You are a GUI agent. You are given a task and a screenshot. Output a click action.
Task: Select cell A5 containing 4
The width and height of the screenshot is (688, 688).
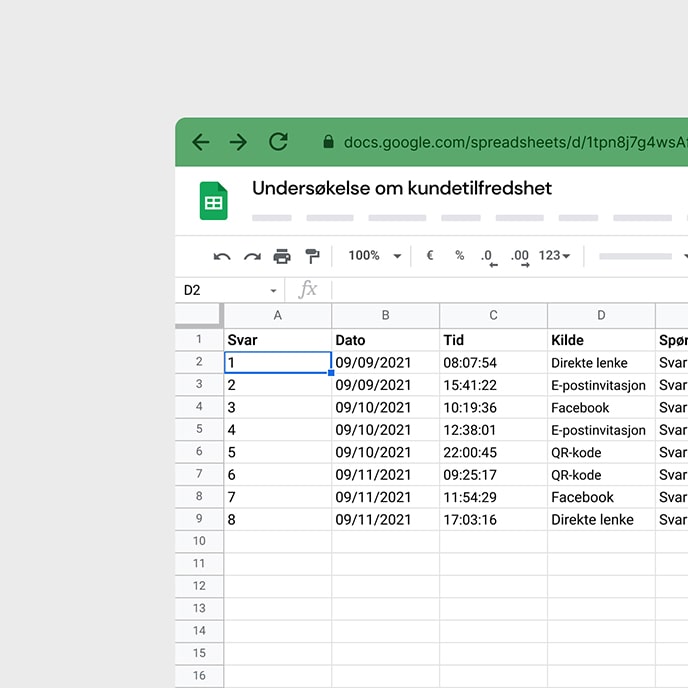[278, 430]
